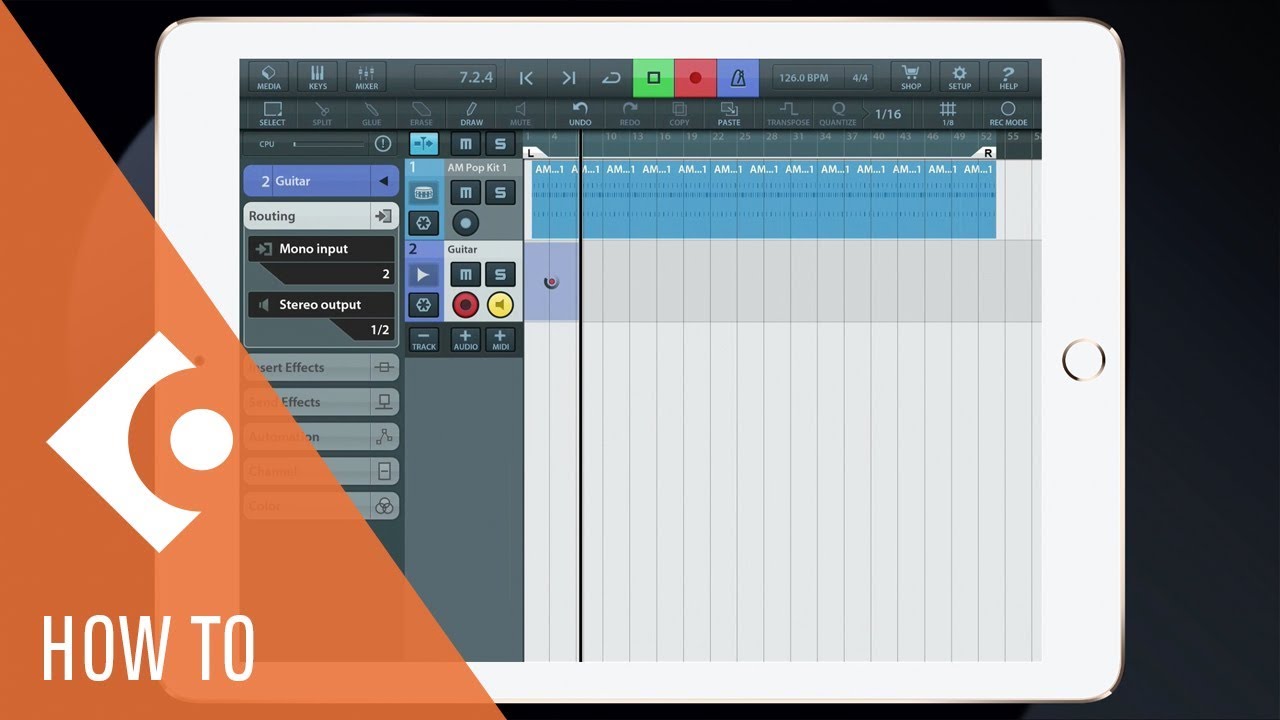Click the AM Pop Kit 1 drum instrument icon
The height and width of the screenshot is (720, 1280).
(424, 192)
